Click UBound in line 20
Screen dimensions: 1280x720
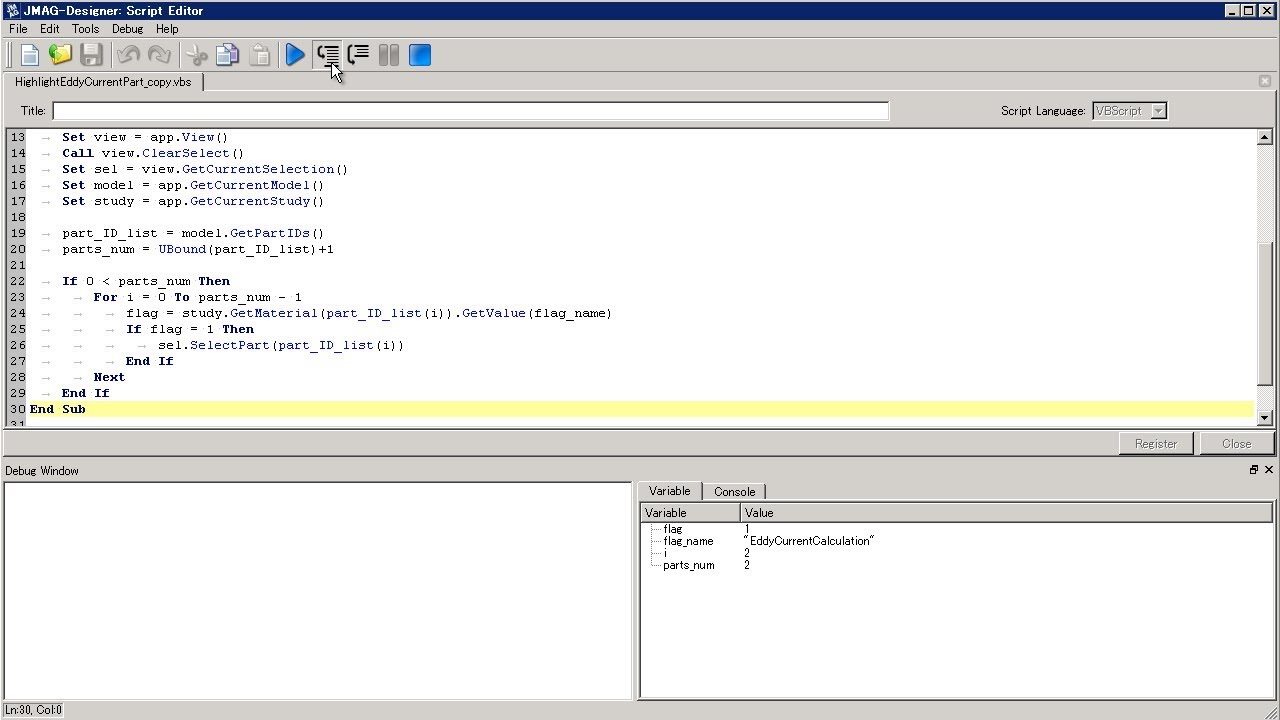pyautogui.click(x=181, y=249)
